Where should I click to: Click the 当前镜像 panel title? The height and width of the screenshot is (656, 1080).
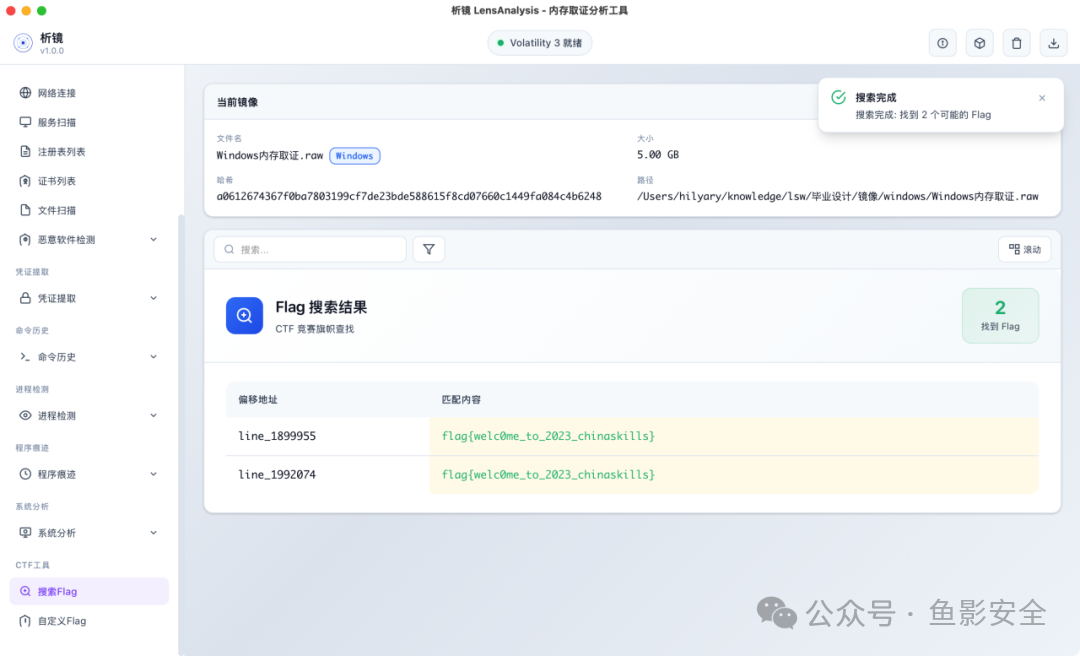237,103
